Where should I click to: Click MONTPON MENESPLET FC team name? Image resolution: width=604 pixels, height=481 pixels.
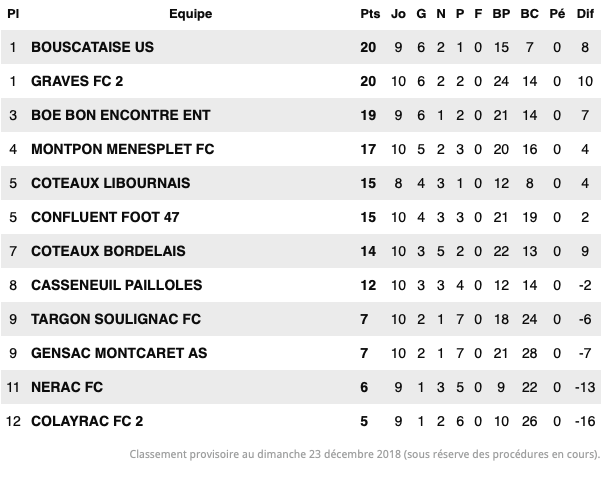[122, 149]
